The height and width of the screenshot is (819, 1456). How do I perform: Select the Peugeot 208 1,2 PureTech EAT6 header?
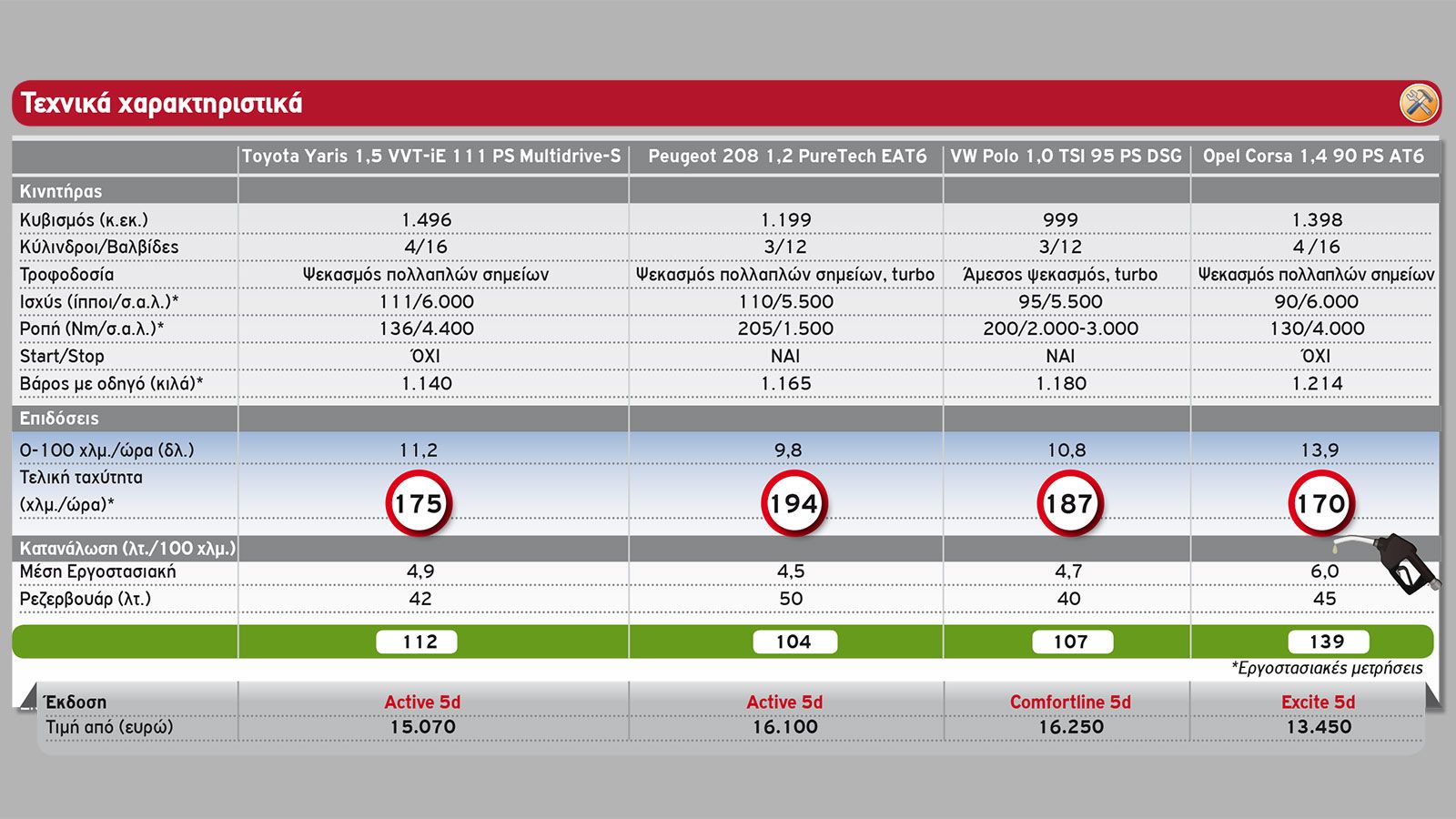coord(787,156)
